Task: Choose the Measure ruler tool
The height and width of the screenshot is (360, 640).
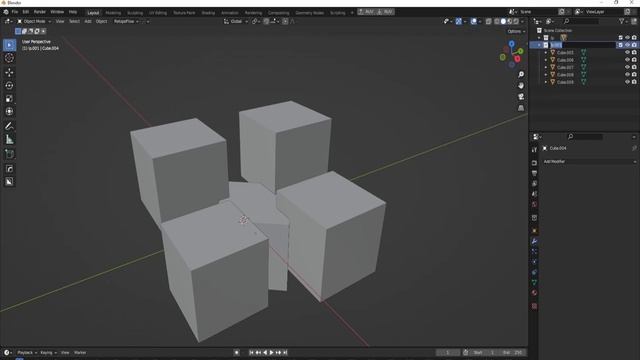Action: pos(9,139)
